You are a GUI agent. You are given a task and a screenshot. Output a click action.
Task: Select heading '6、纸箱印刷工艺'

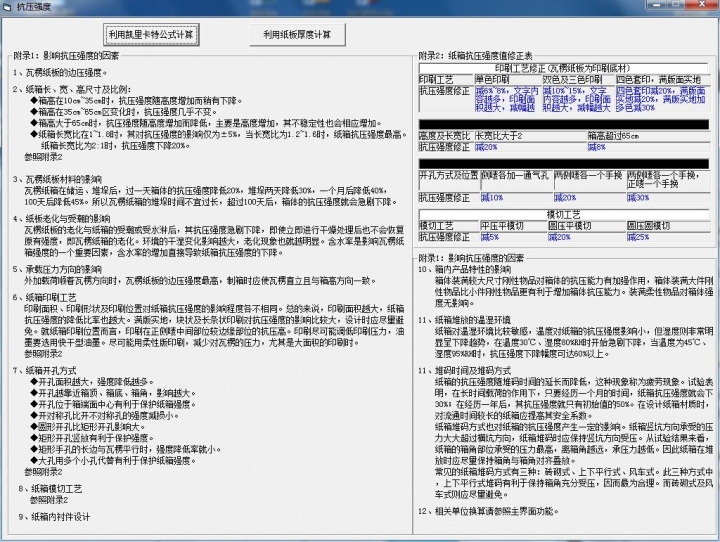45,297
